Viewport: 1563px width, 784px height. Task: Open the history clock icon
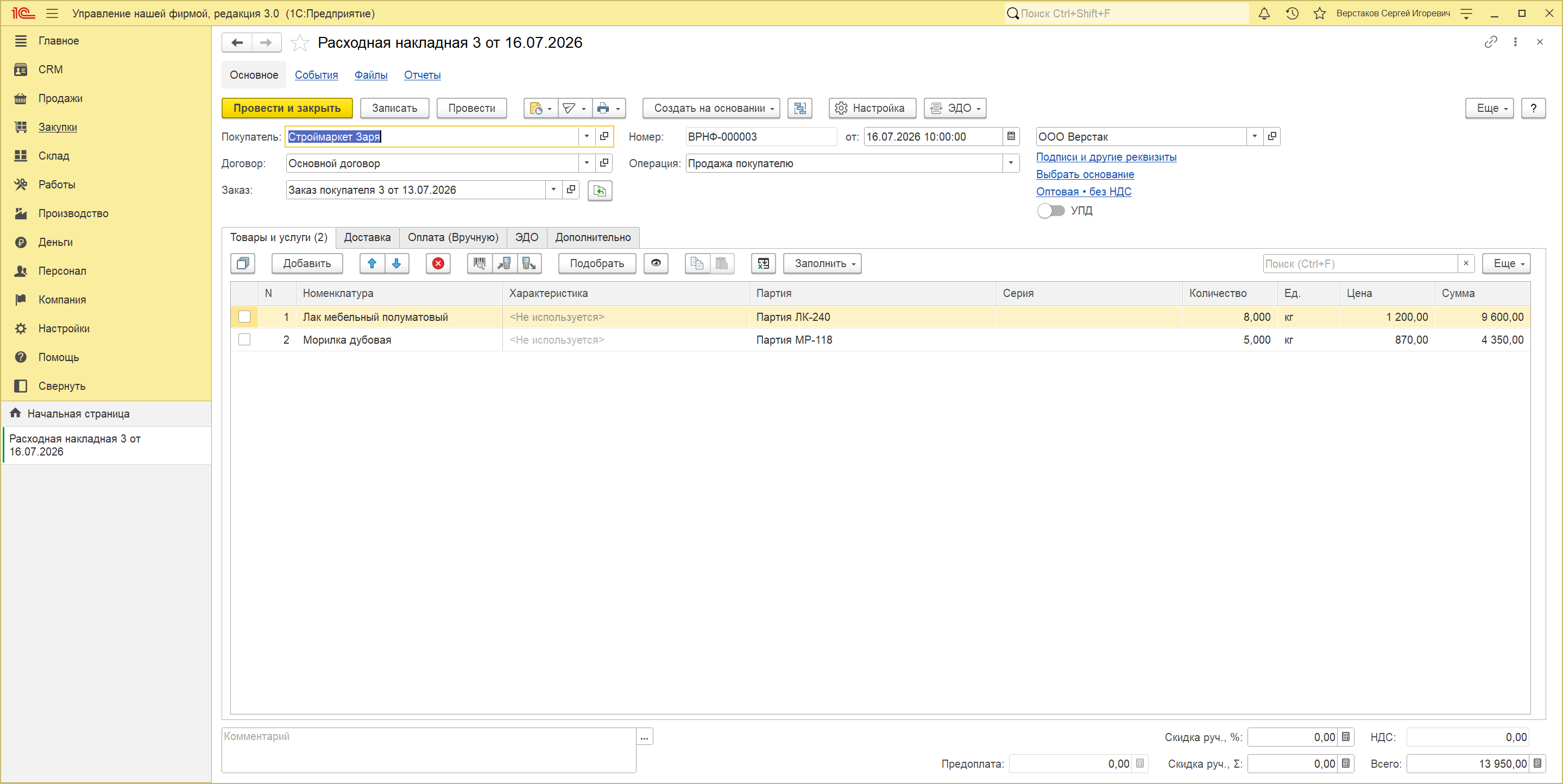tap(1292, 14)
